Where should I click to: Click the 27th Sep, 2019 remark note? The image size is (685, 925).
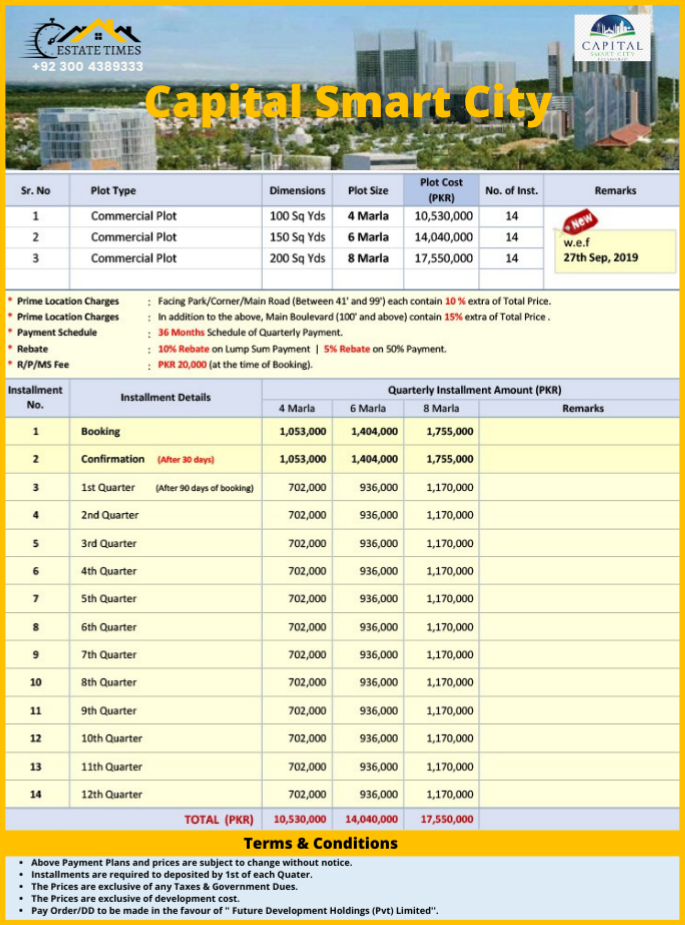(x=615, y=251)
